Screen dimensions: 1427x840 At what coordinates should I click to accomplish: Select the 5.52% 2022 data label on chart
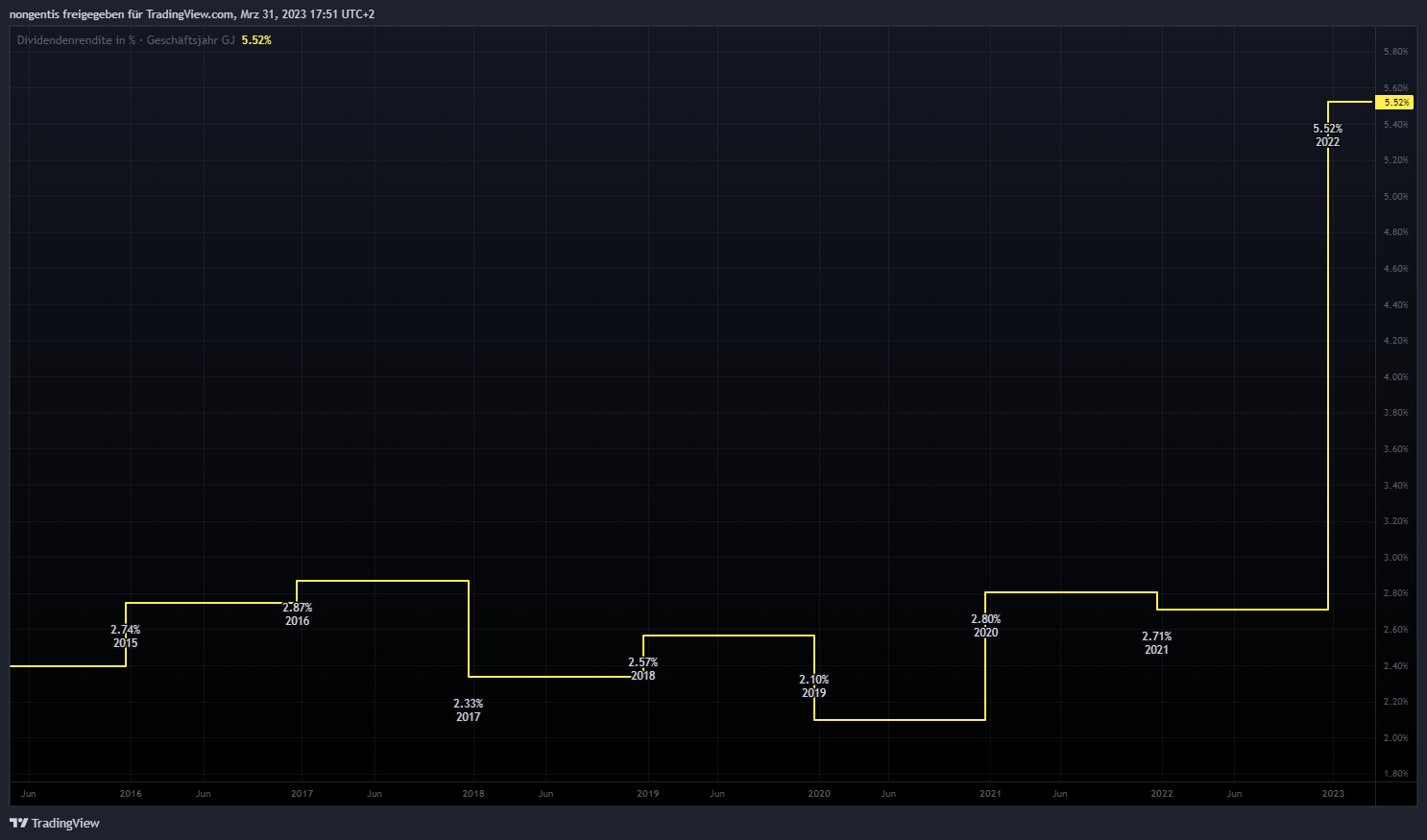(1328, 135)
